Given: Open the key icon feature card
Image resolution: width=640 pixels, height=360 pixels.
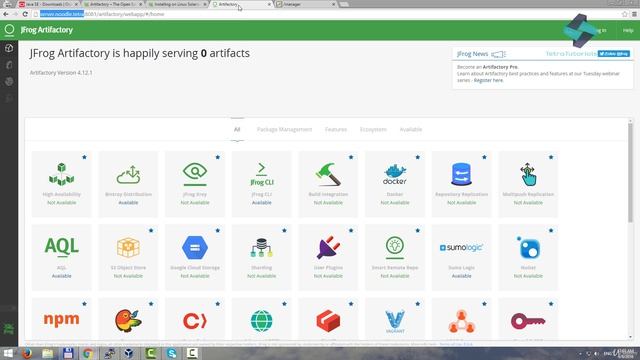Looking at the screenshot, I should click(x=528, y=320).
